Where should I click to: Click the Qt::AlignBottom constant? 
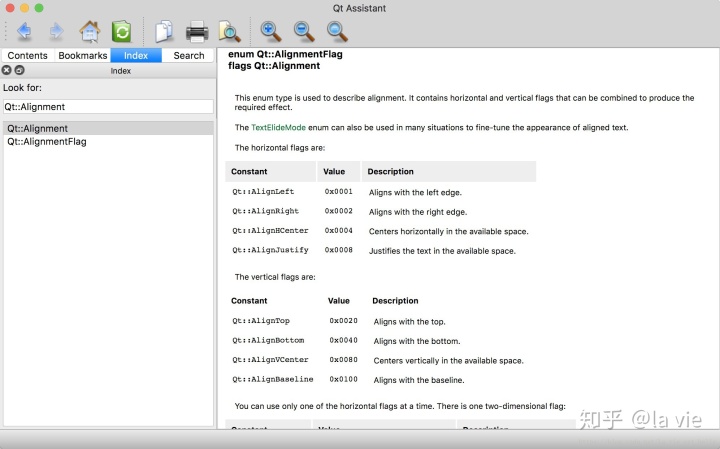pyautogui.click(x=268, y=340)
